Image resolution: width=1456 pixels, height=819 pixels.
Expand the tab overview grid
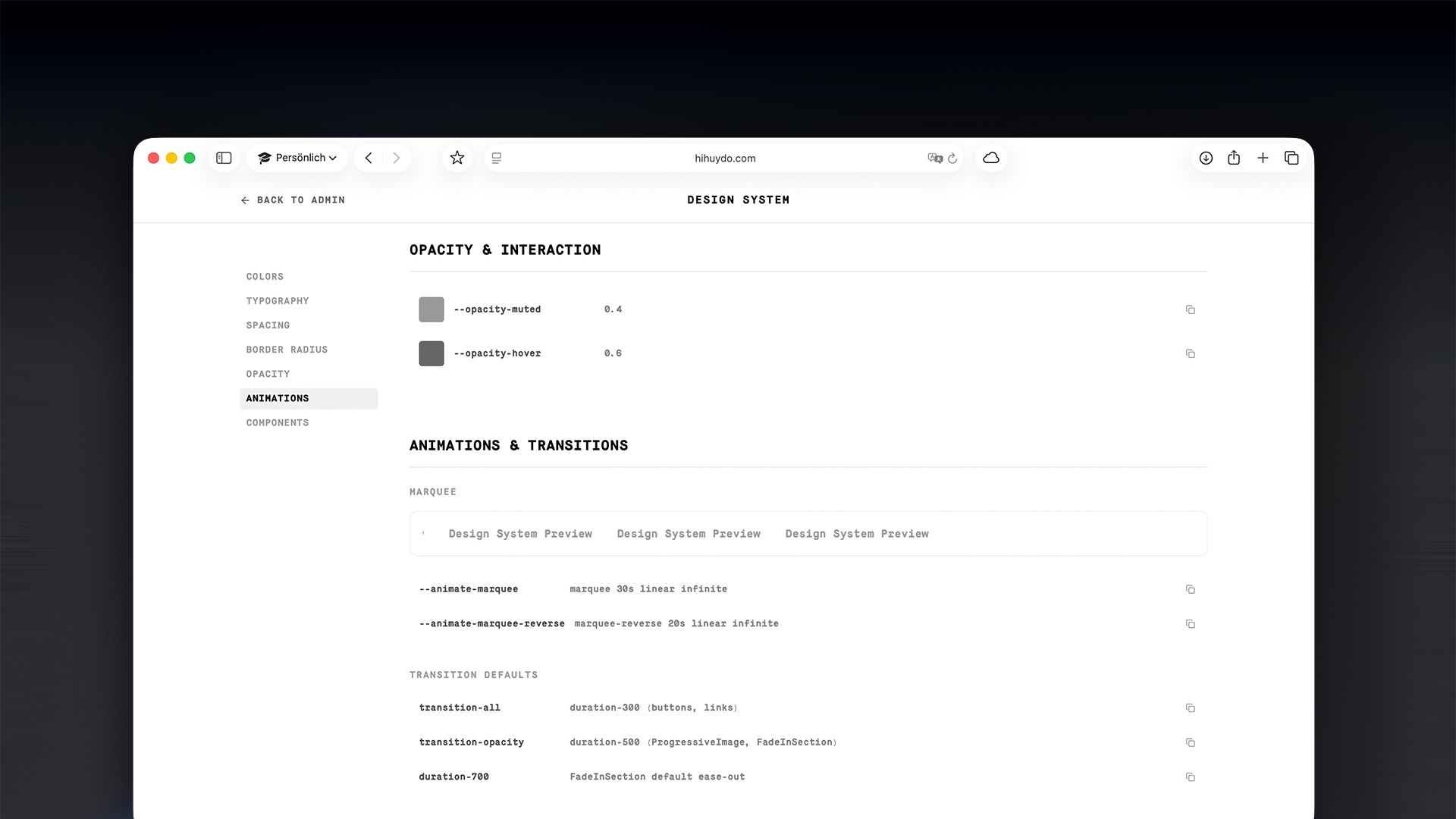1291,158
